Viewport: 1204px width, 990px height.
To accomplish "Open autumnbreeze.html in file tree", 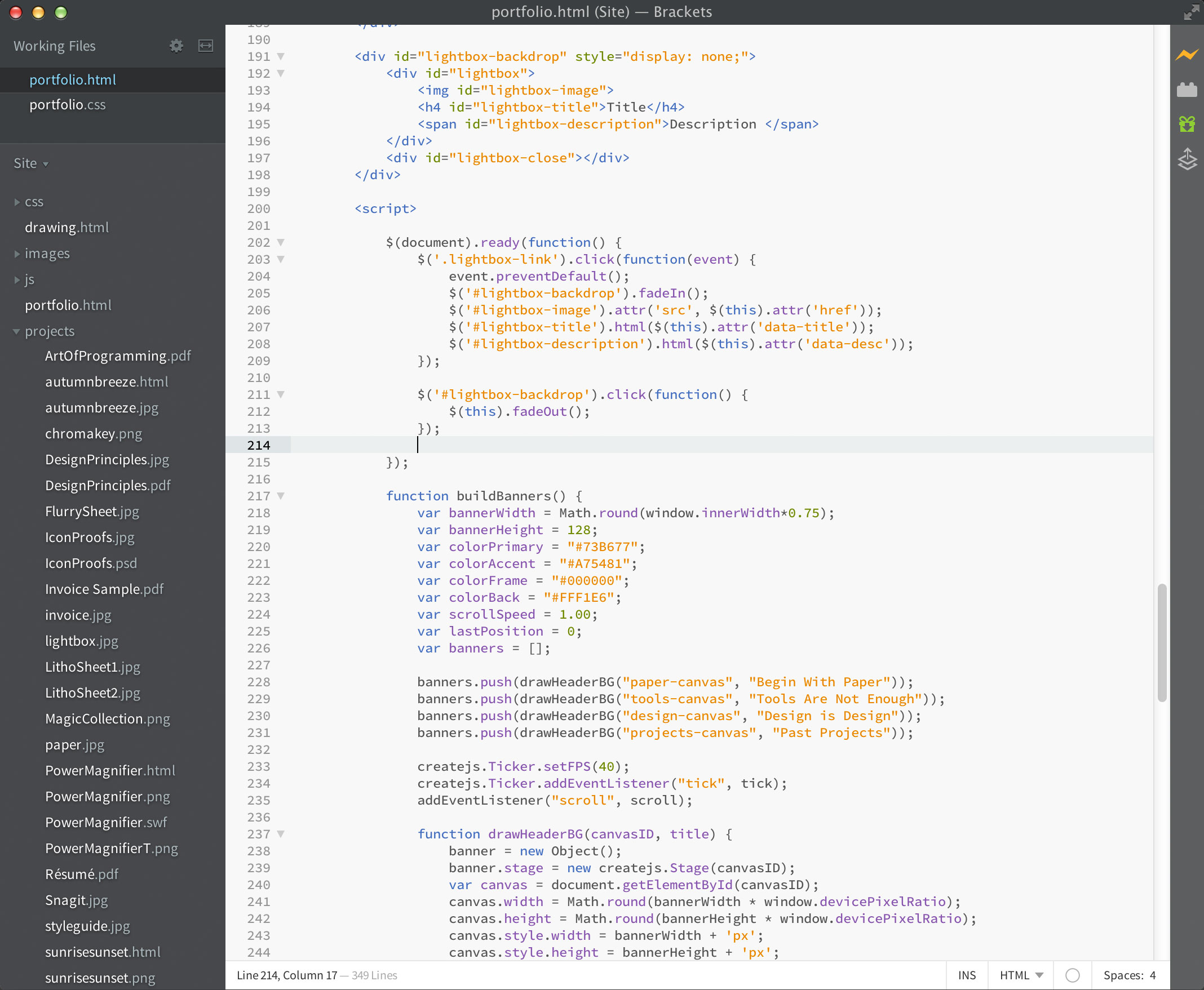I will 106,382.
